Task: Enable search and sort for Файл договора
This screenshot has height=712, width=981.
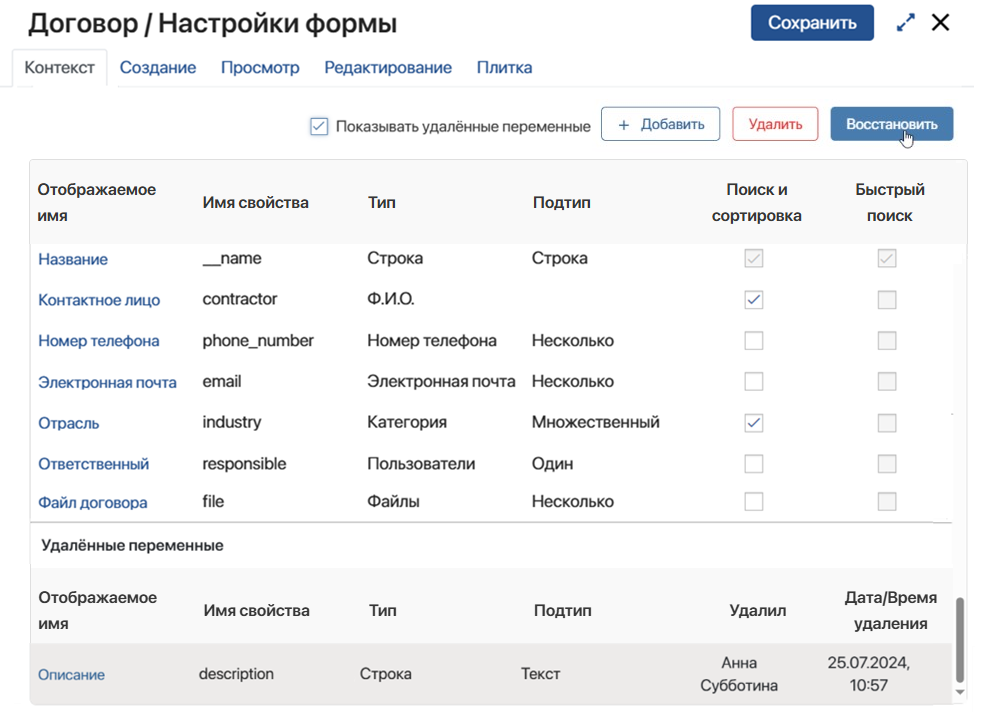Action: coord(754,502)
